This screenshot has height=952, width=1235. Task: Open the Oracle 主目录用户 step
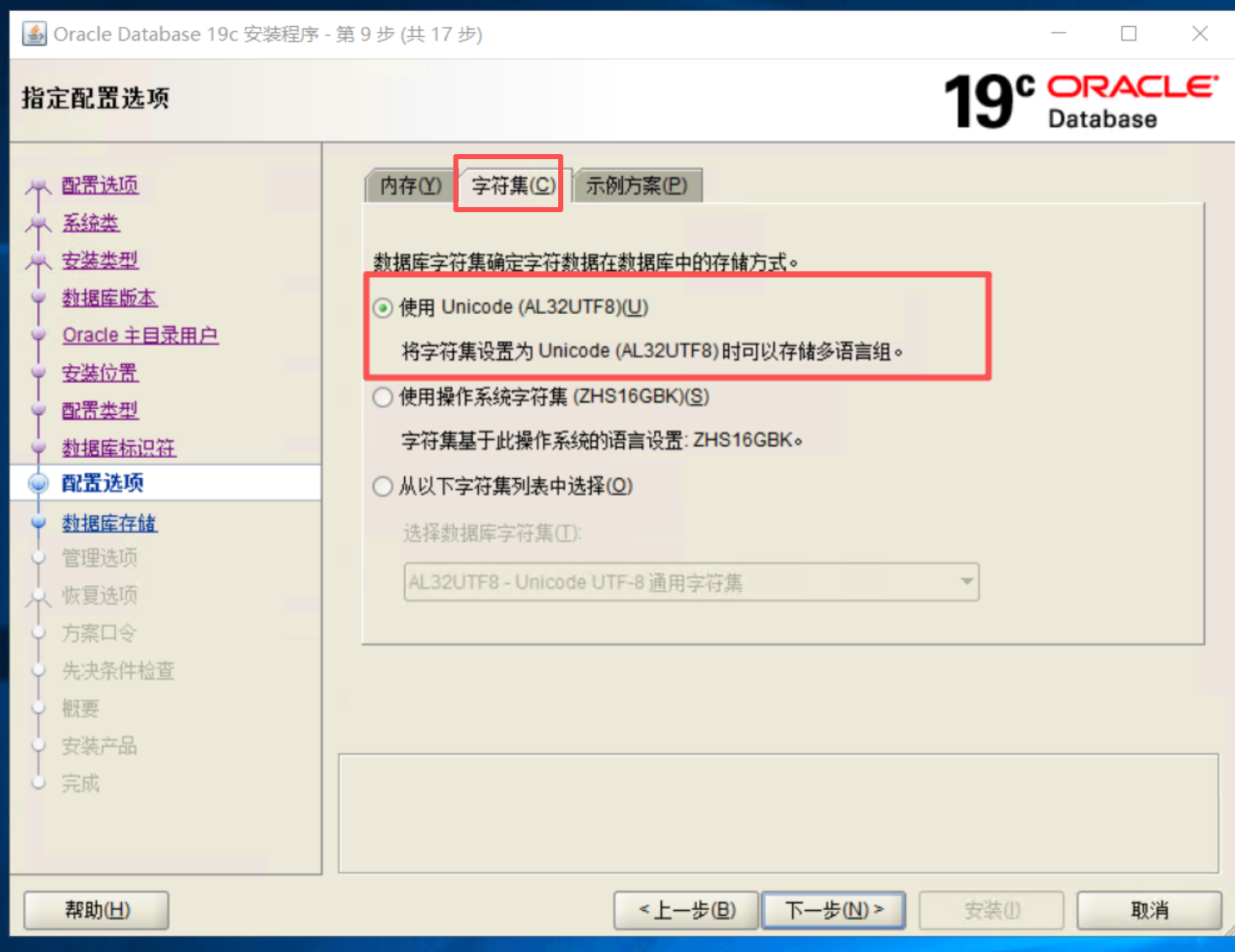coord(141,335)
